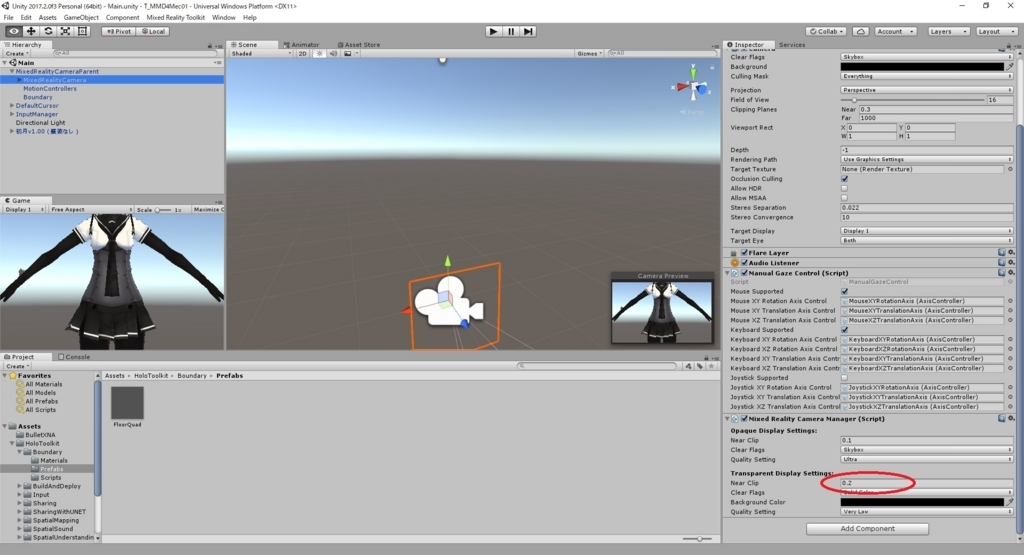Open Projection Perspective dropdown
Image resolution: width=1024 pixels, height=555 pixels.
point(926,90)
